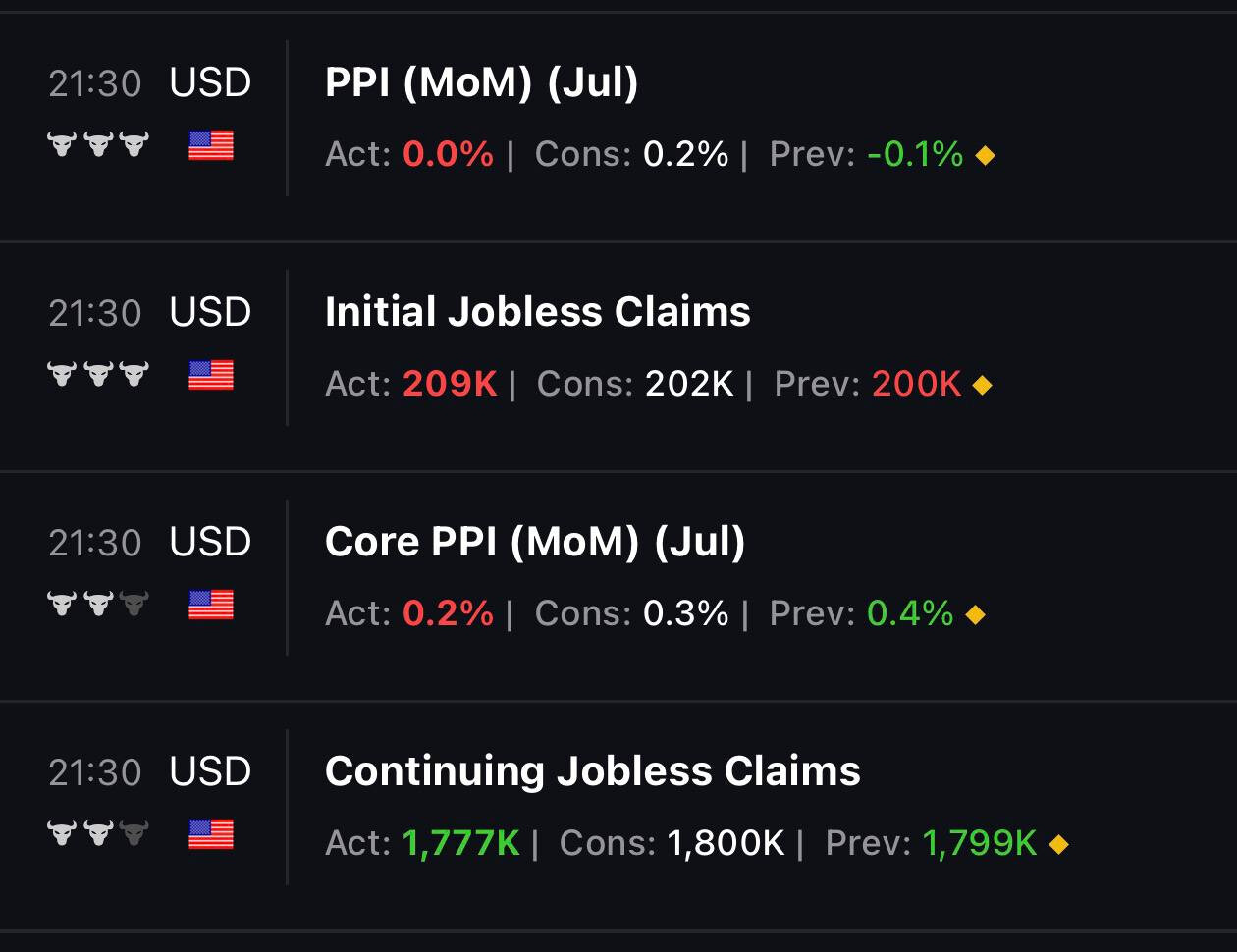Image resolution: width=1237 pixels, height=952 pixels.
Task: Click the US flag in Continuing Jobless Claims row
Action: point(211,834)
